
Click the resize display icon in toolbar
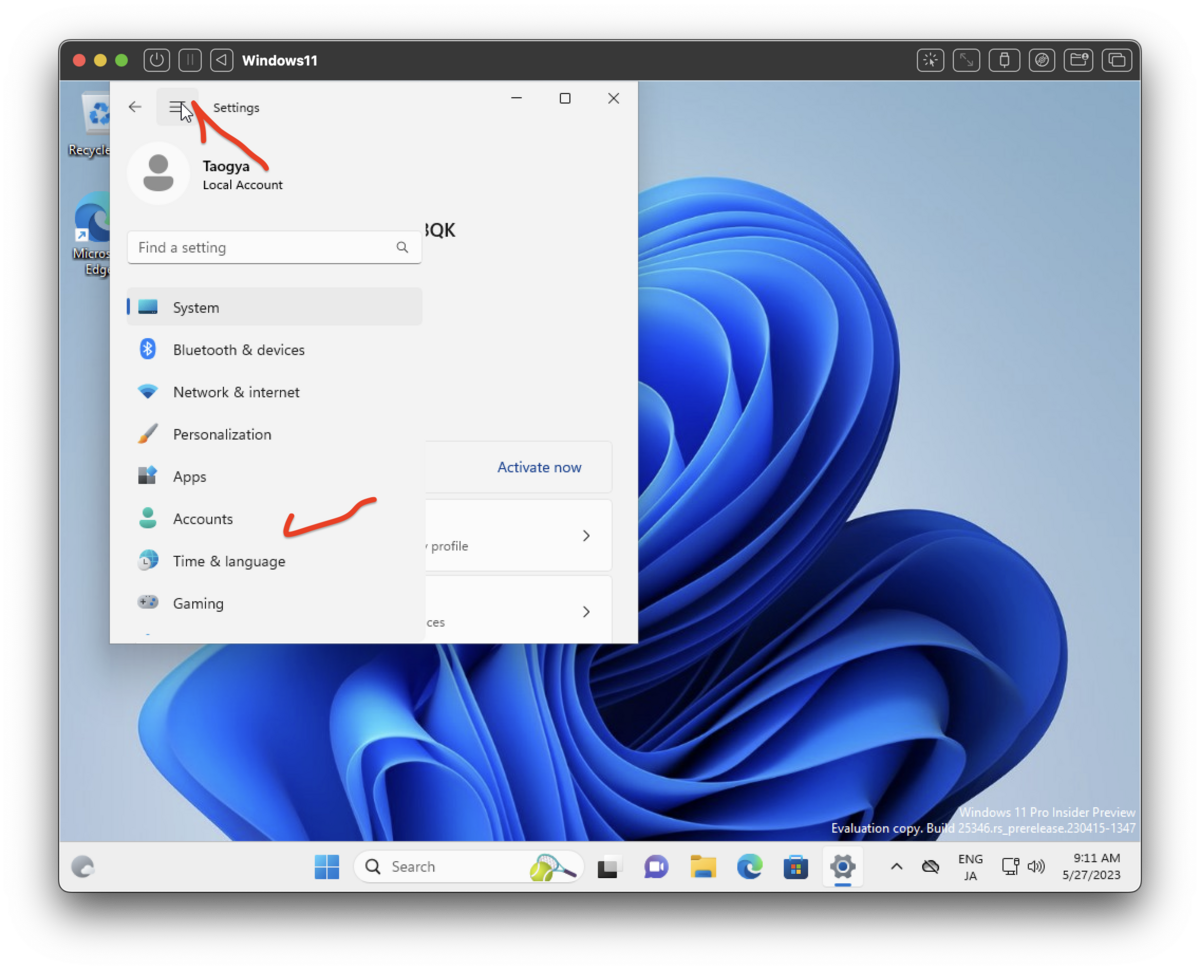[x=967, y=60]
